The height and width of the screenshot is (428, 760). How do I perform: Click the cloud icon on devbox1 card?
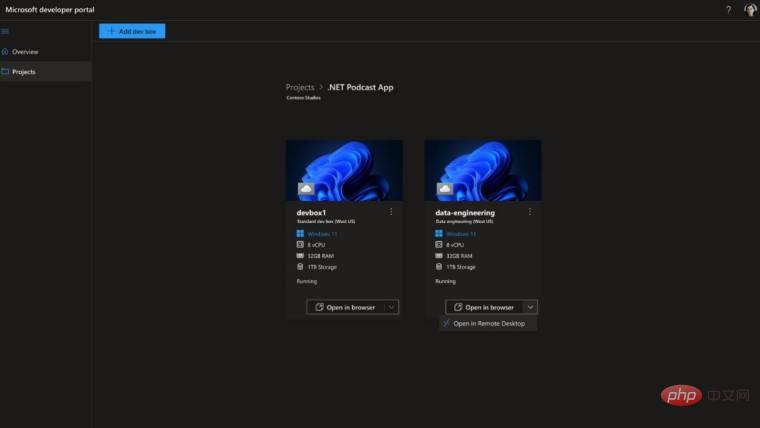tap(306, 189)
